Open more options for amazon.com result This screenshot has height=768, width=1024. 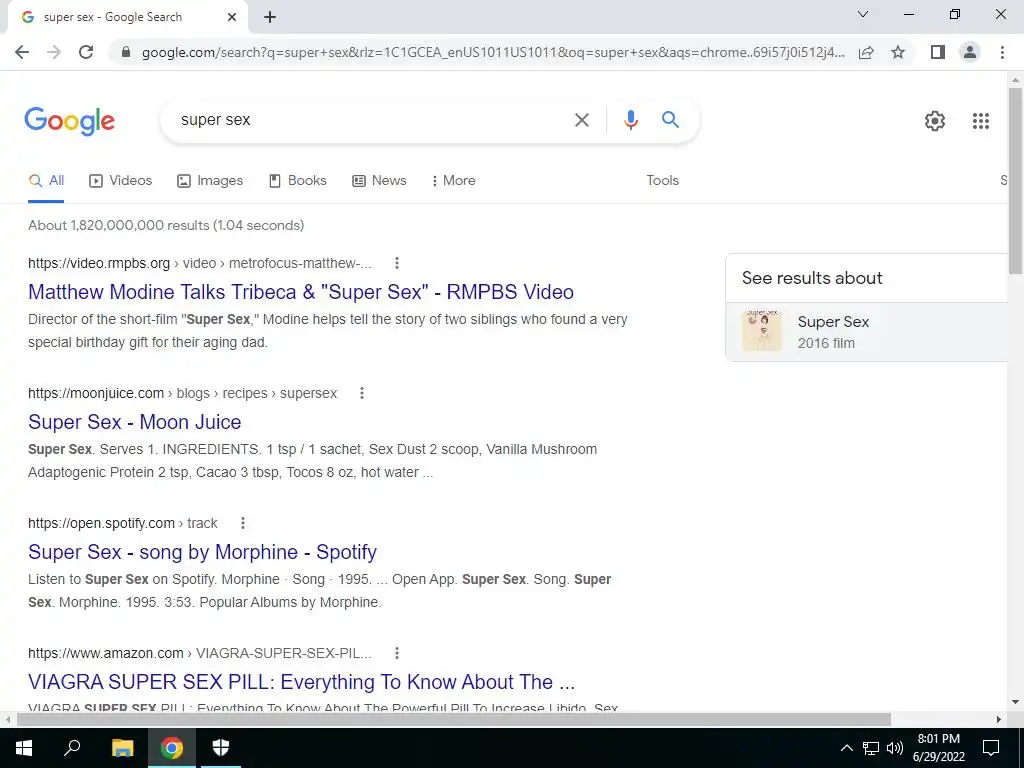point(396,653)
